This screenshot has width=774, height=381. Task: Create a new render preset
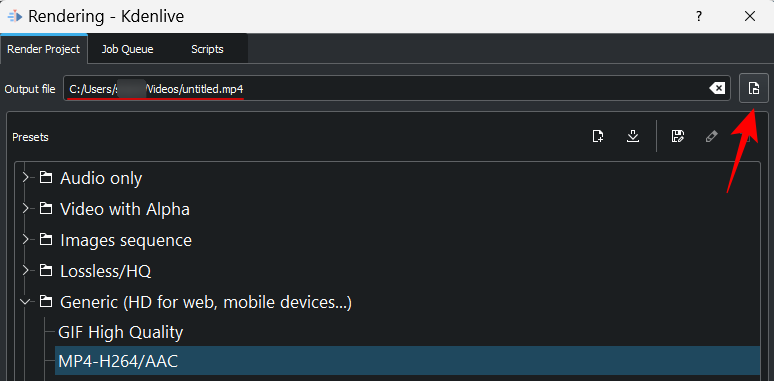[x=598, y=136]
